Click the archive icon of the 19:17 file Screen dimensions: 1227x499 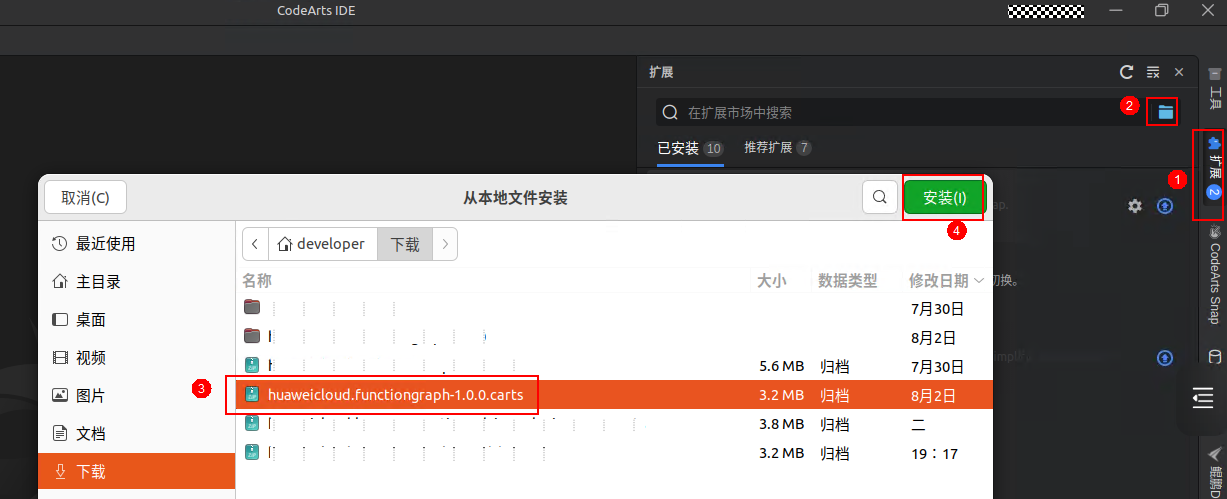tap(253, 452)
